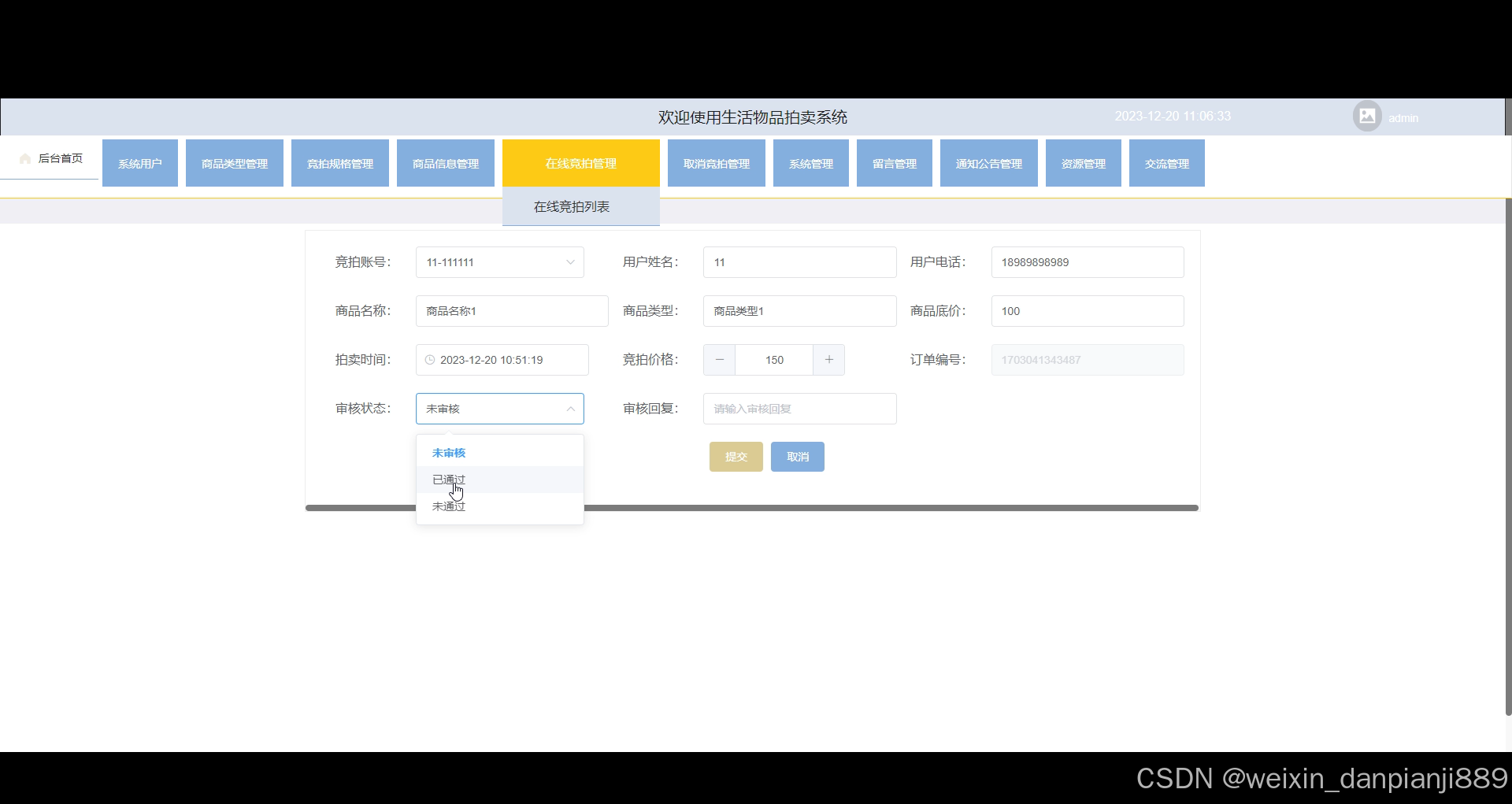Open the 商品信息管理 menu
1512x804 pixels.
click(446, 163)
